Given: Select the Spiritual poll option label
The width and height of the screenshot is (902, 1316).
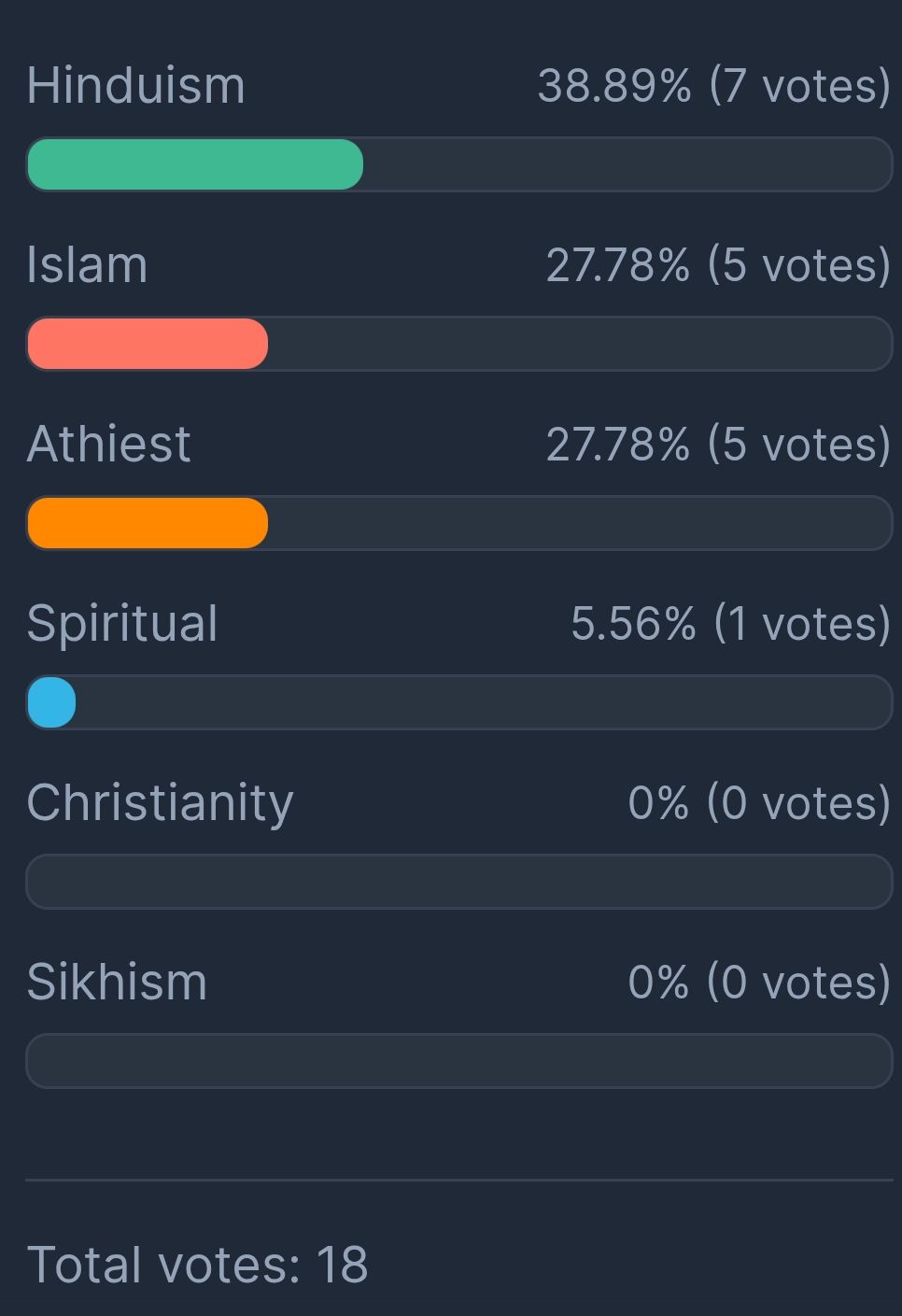Looking at the screenshot, I should [122, 623].
